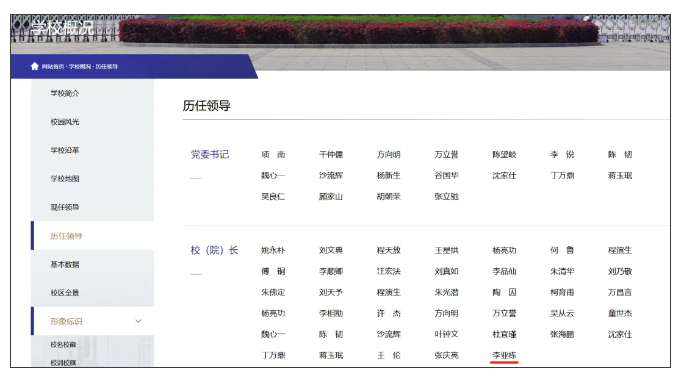This screenshot has height=377, width=681.
Task: Click the home icon in breadcrumb
Action: click(35, 66)
